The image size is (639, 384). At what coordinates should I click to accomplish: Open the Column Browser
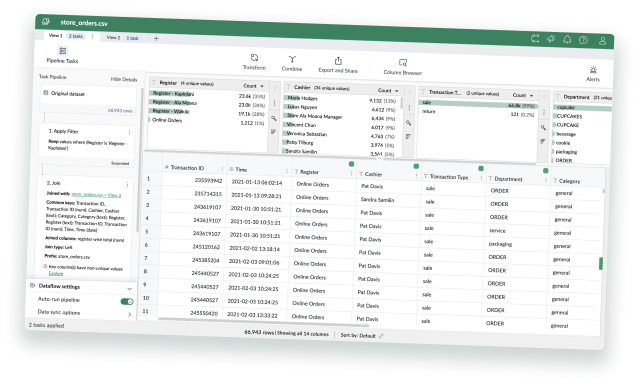pyautogui.click(x=403, y=67)
